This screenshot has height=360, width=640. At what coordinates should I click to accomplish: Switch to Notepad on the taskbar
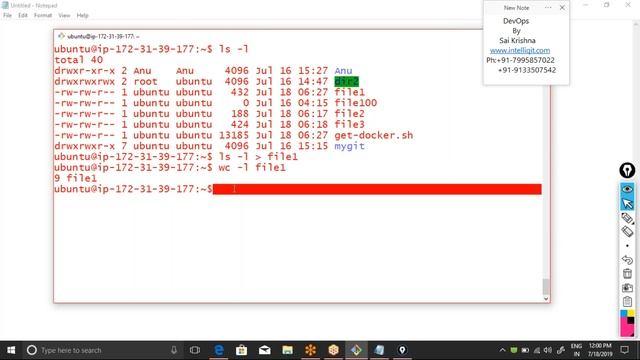pos(379,350)
